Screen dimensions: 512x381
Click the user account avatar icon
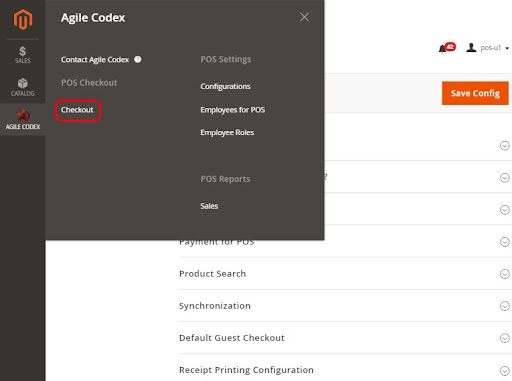[471, 48]
